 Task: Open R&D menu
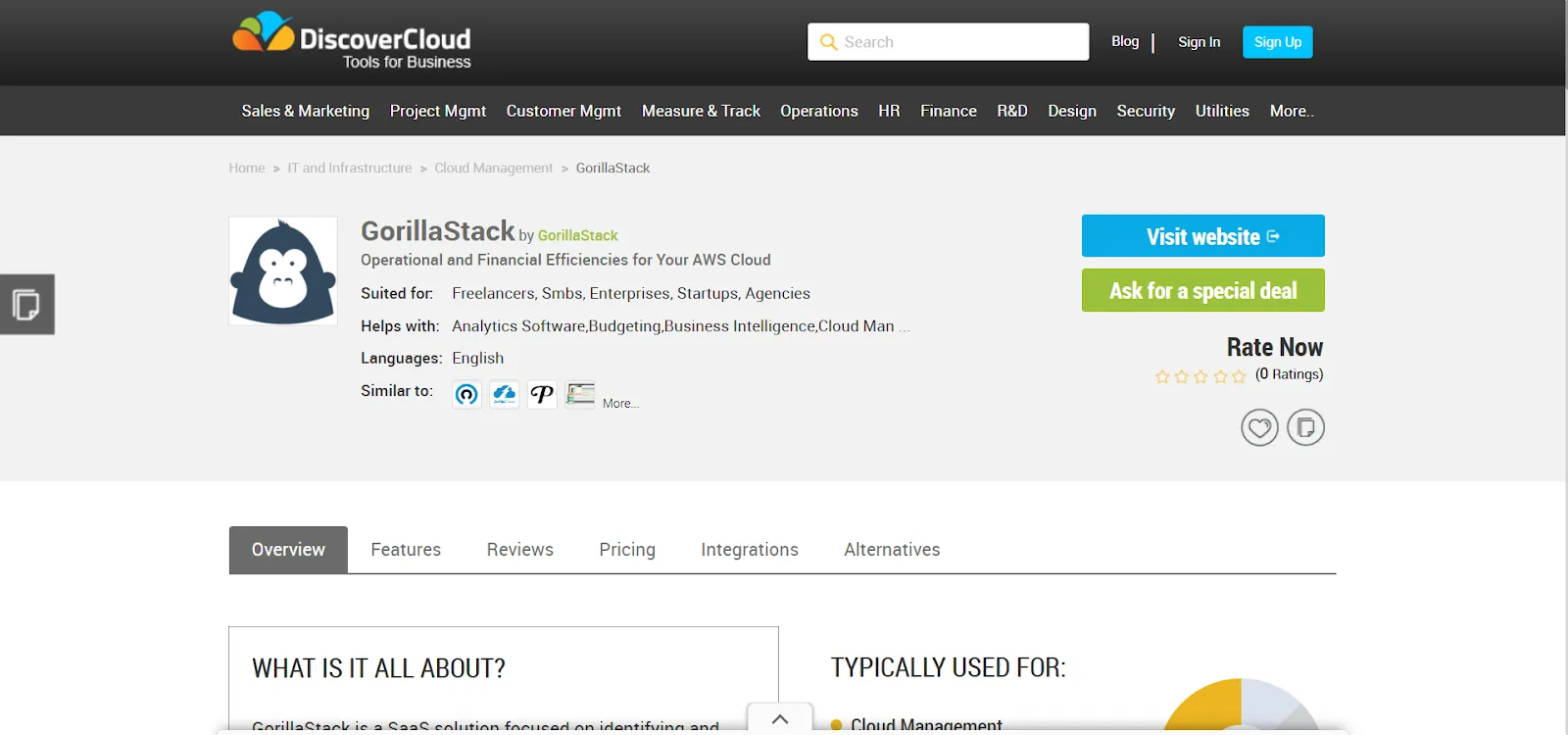coord(1012,111)
